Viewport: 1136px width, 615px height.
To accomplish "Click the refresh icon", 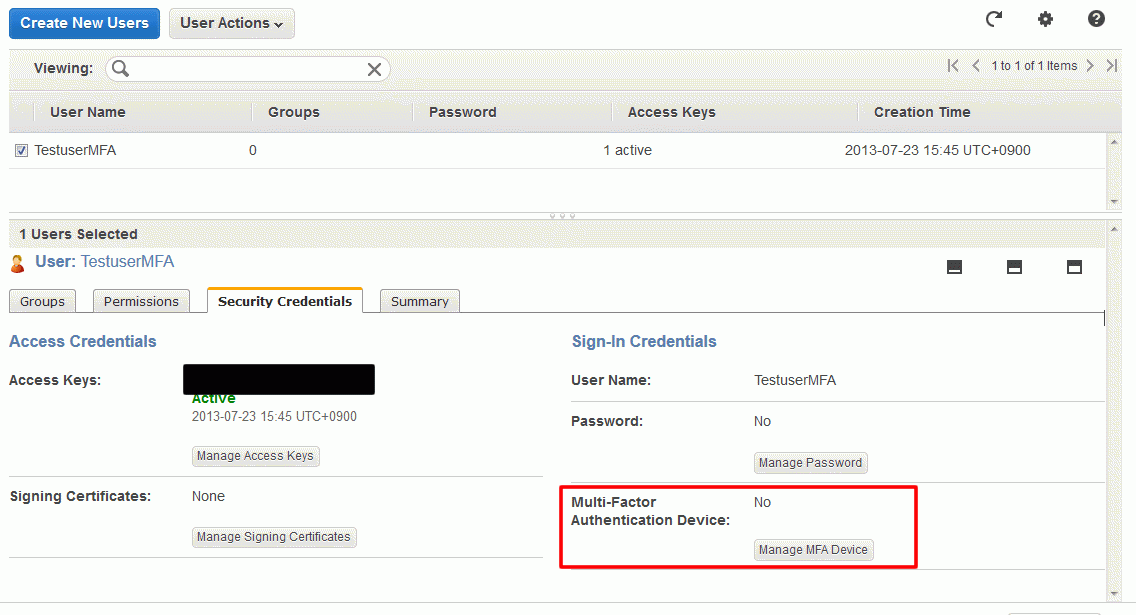I will tap(994, 19).
